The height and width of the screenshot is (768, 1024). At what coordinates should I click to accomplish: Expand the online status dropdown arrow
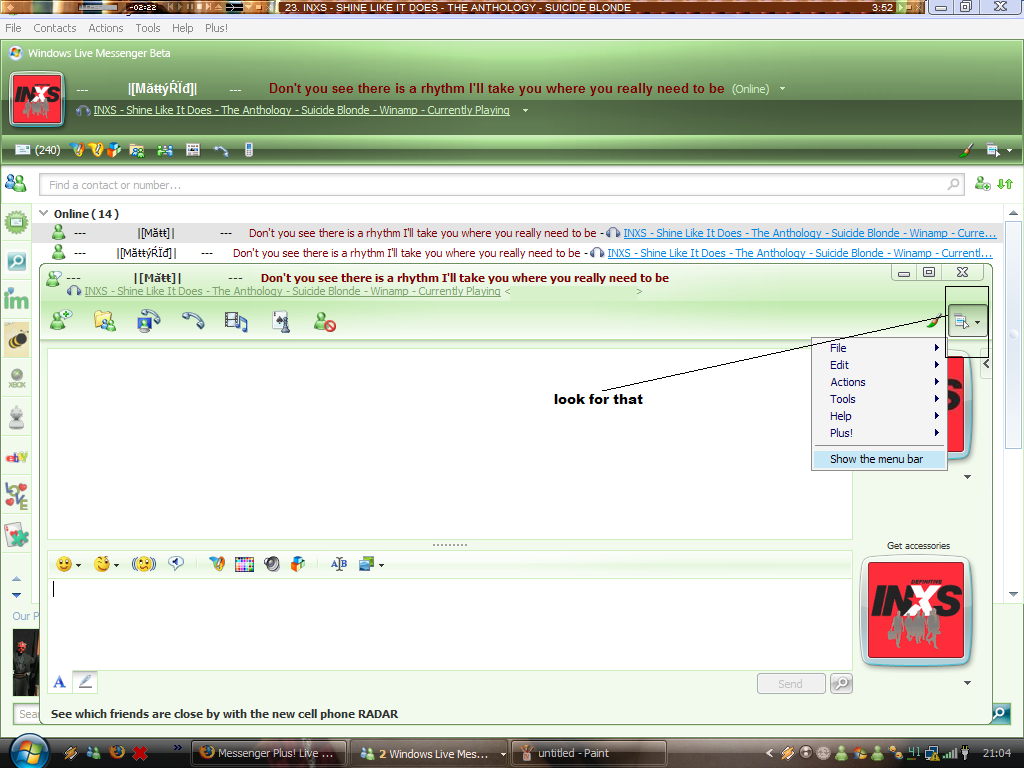[782, 89]
